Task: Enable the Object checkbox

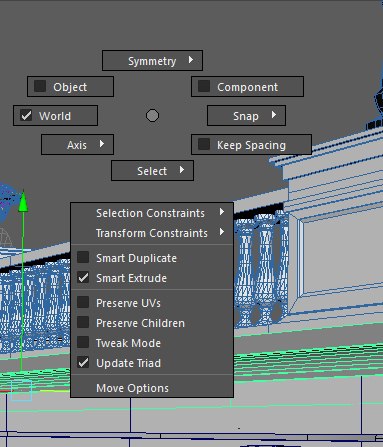Action: click(x=40, y=86)
